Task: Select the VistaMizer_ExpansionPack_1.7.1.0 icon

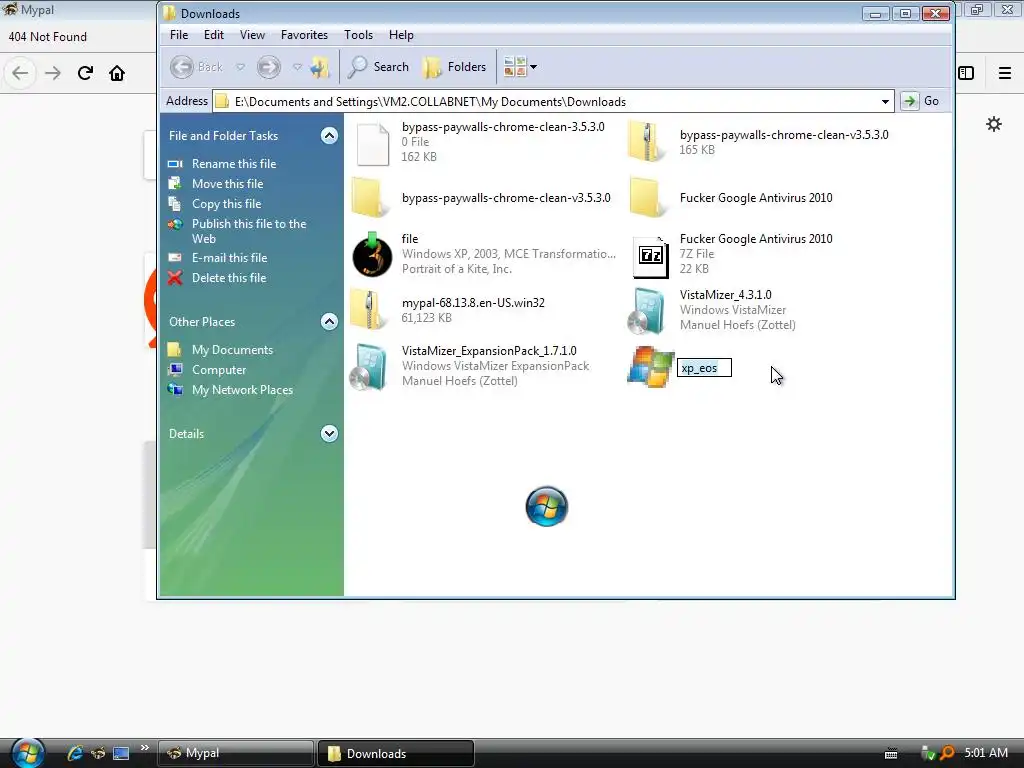Action: (x=368, y=366)
